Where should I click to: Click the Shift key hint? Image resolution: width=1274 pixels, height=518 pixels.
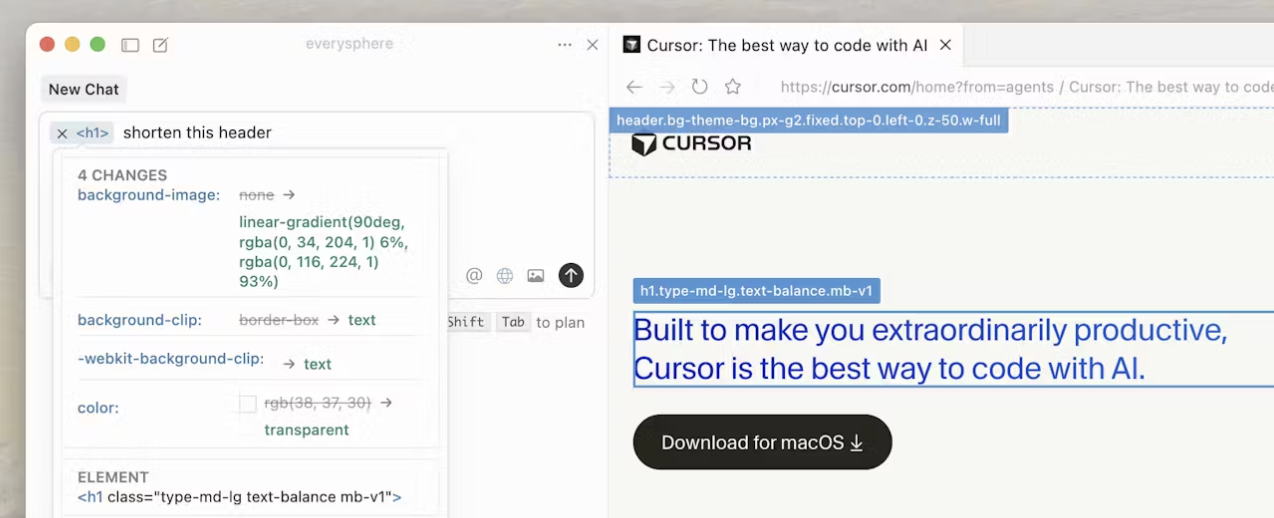click(x=465, y=322)
